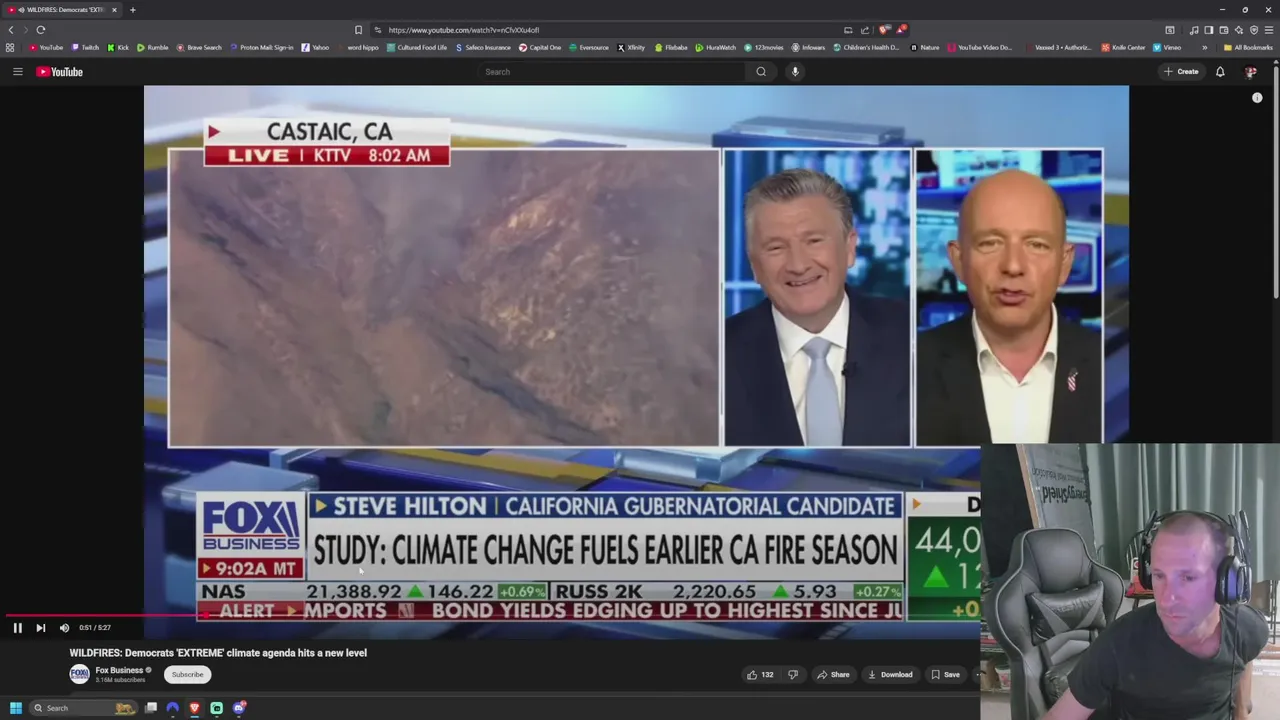Image resolution: width=1280 pixels, height=720 pixels.
Task: Go to YouTube home via logo
Action: pyautogui.click(x=59, y=72)
